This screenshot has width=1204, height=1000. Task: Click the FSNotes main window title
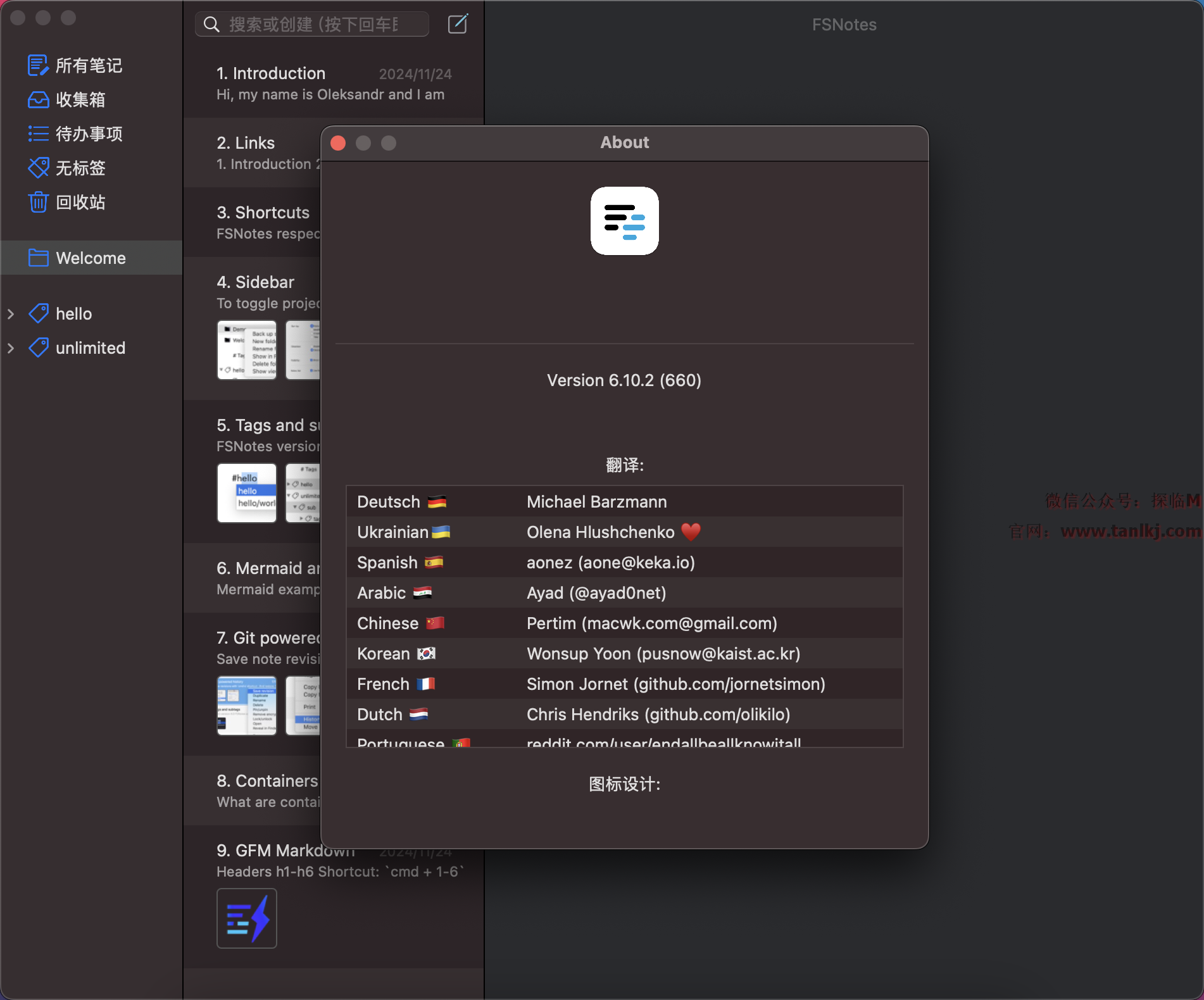coord(844,25)
